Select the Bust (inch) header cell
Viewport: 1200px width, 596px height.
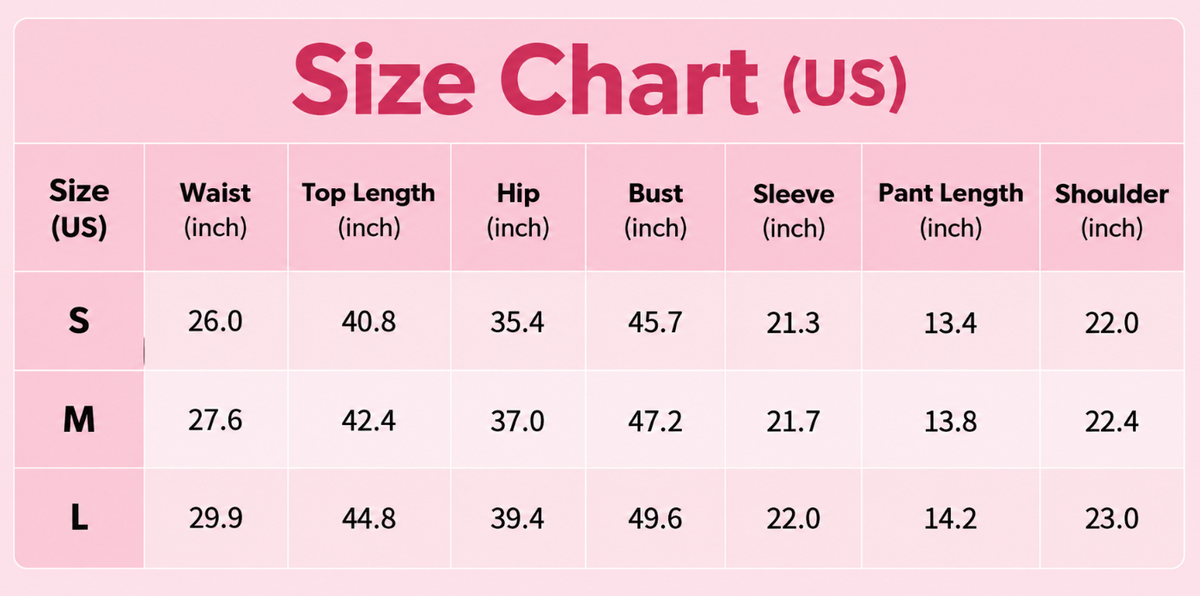point(656,210)
